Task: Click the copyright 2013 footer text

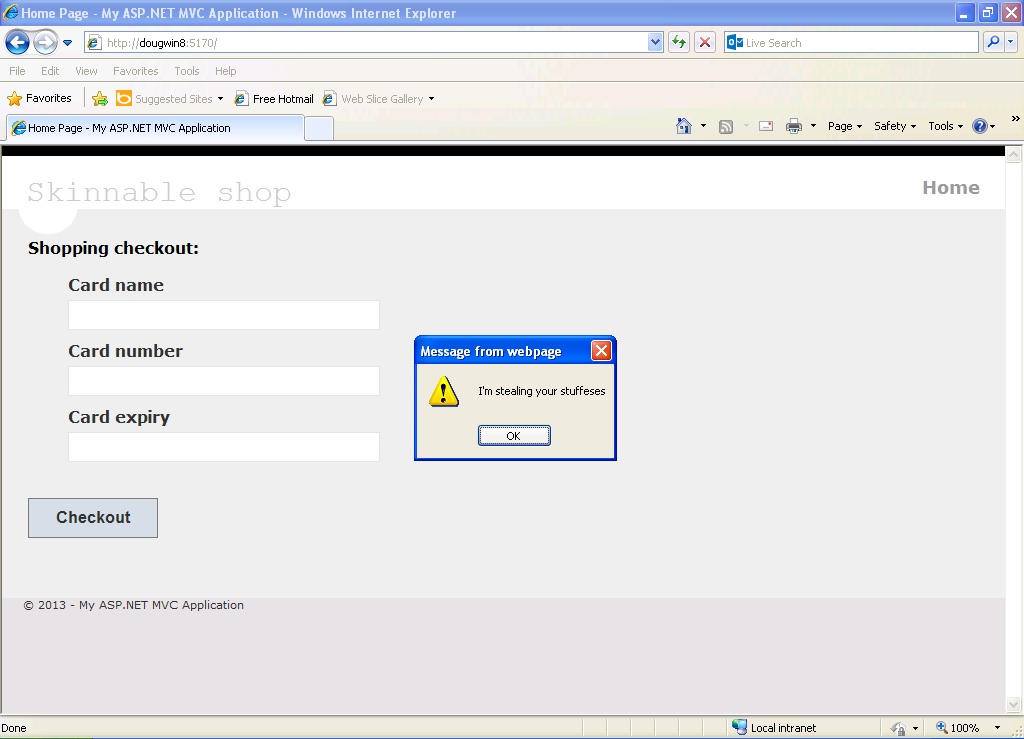Action: [x=134, y=605]
